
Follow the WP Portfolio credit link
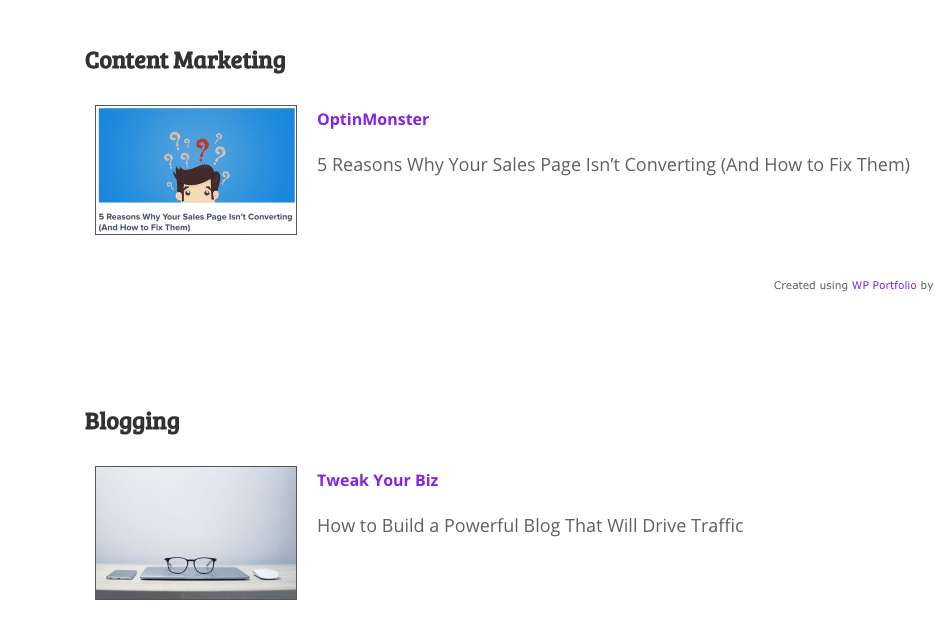pyautogui.click(x=884, y=285)
